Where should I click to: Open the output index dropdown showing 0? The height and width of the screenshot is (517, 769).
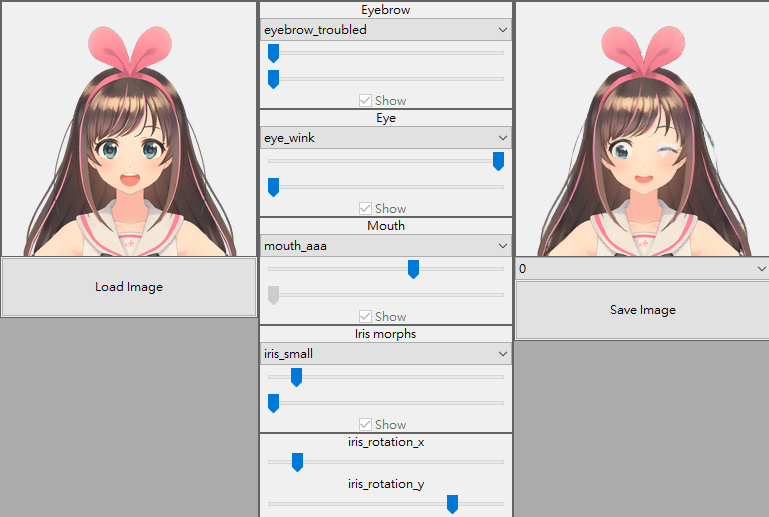(x=642, y=269)
